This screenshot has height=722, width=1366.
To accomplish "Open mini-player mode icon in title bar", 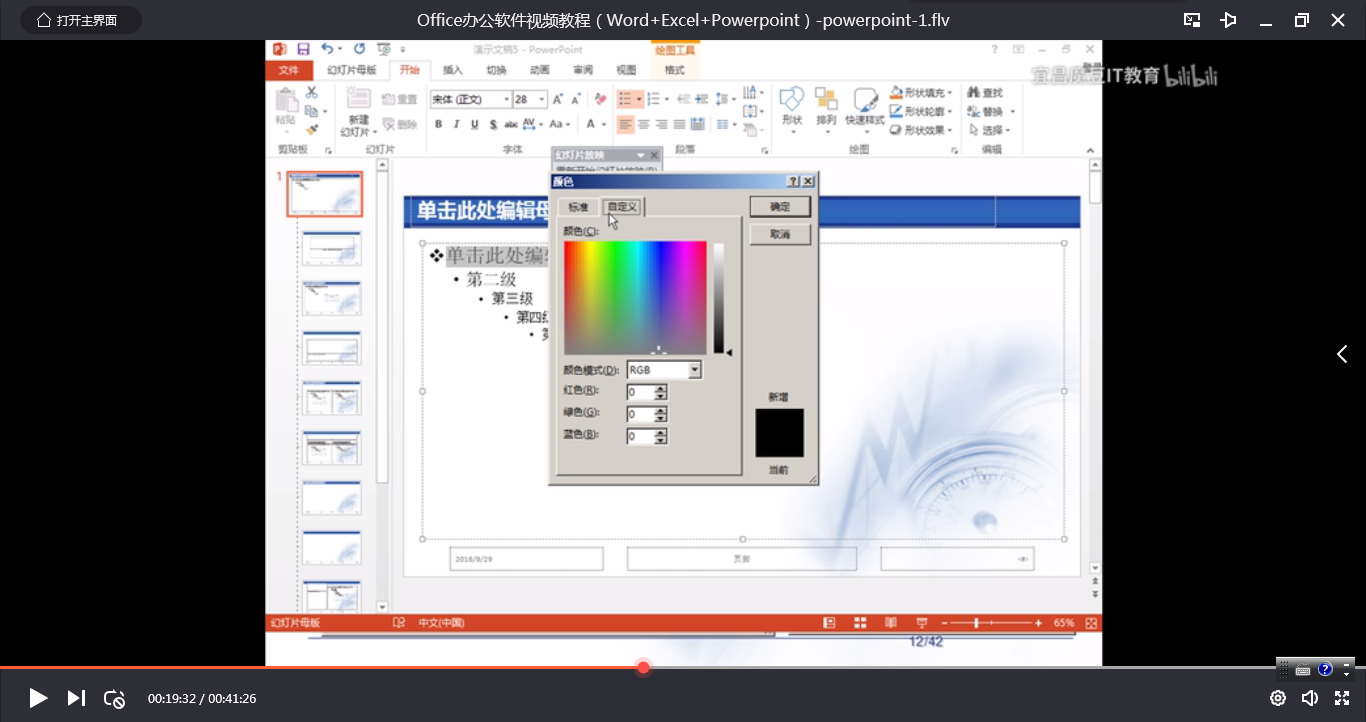I will (1192, 20).
